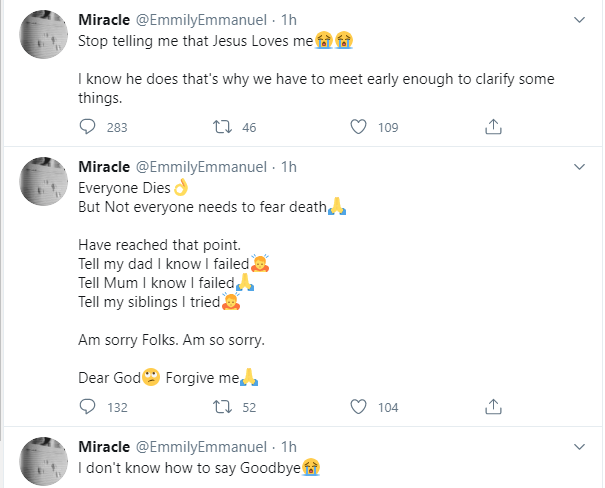
Task: Select the avatar beside the "Goodbye" tweet
Action: click(45, 464)
